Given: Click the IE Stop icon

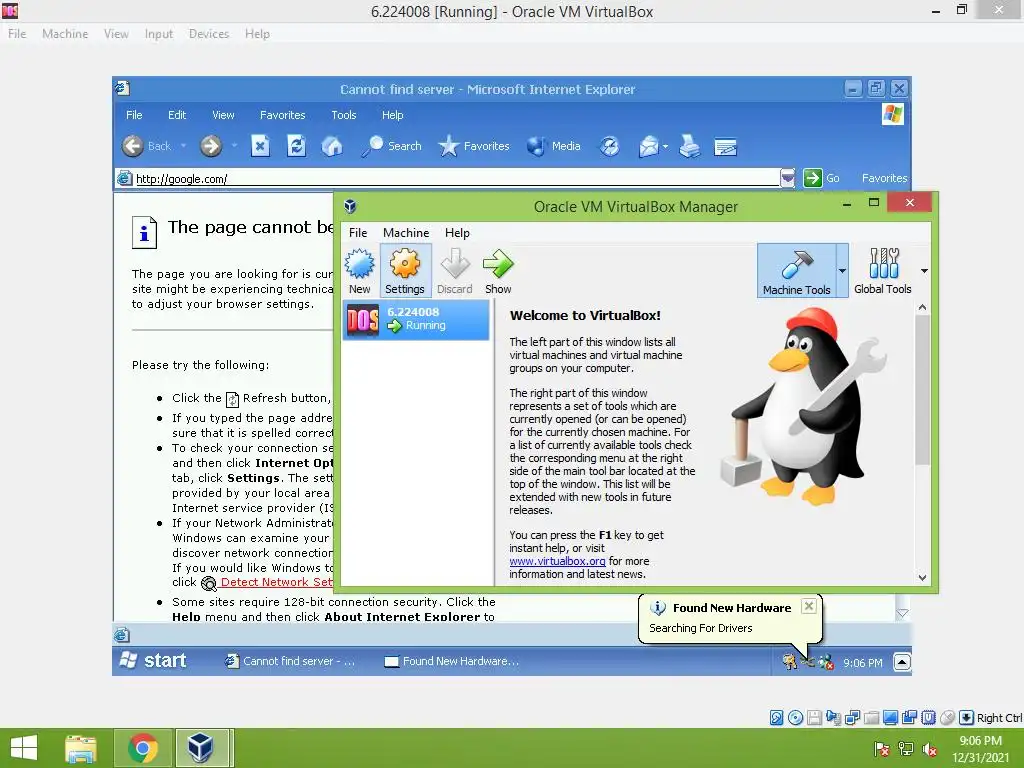Looking at the screenshot, I should [x=261, y=146].
